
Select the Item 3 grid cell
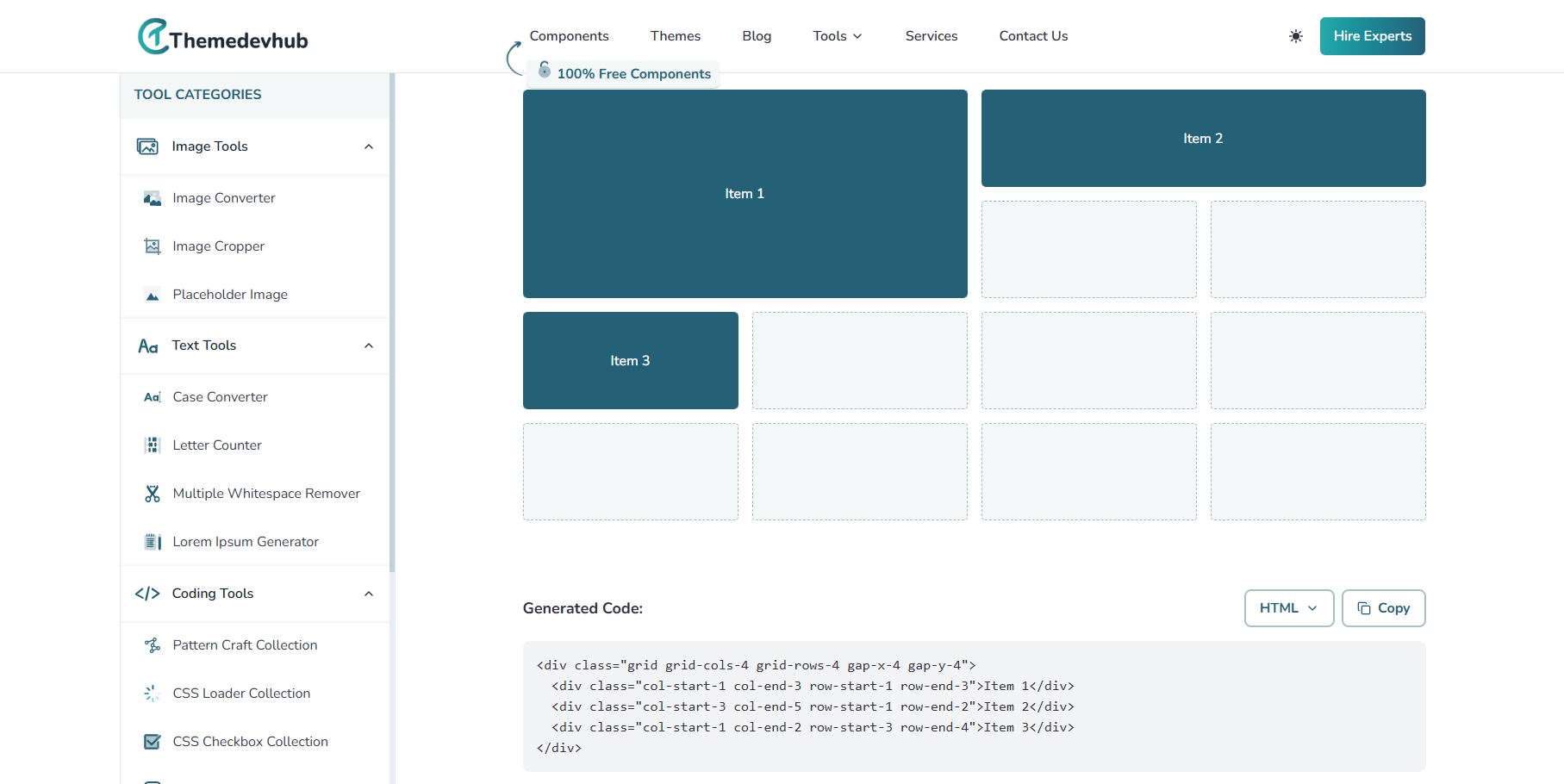click(x=630, y=361)
